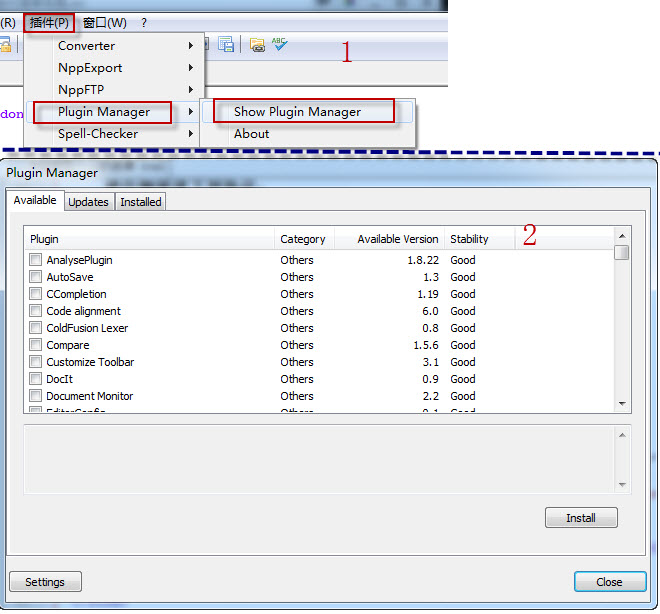
Task: Select the ColdFusion Lexer plugin name
Action: pos(87,328)
